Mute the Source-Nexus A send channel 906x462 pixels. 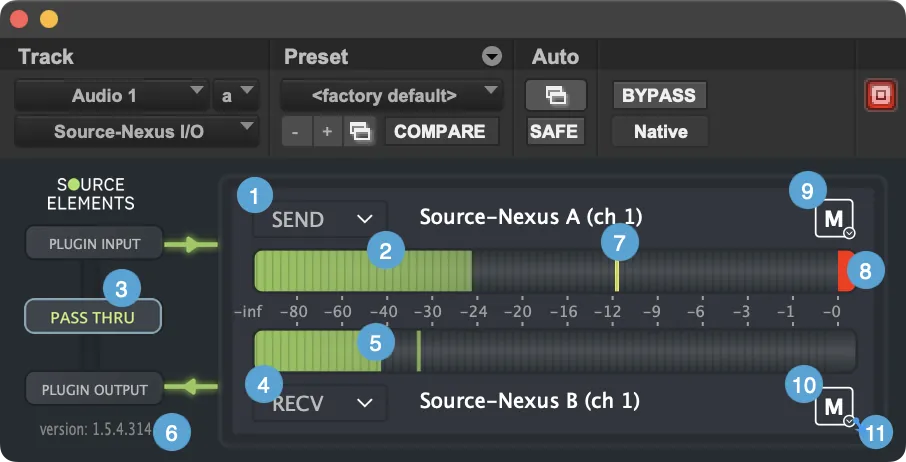[834, 218]
